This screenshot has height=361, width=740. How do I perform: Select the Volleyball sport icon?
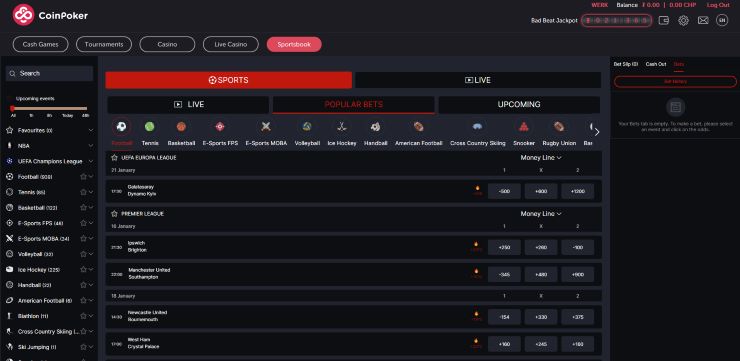307,126
